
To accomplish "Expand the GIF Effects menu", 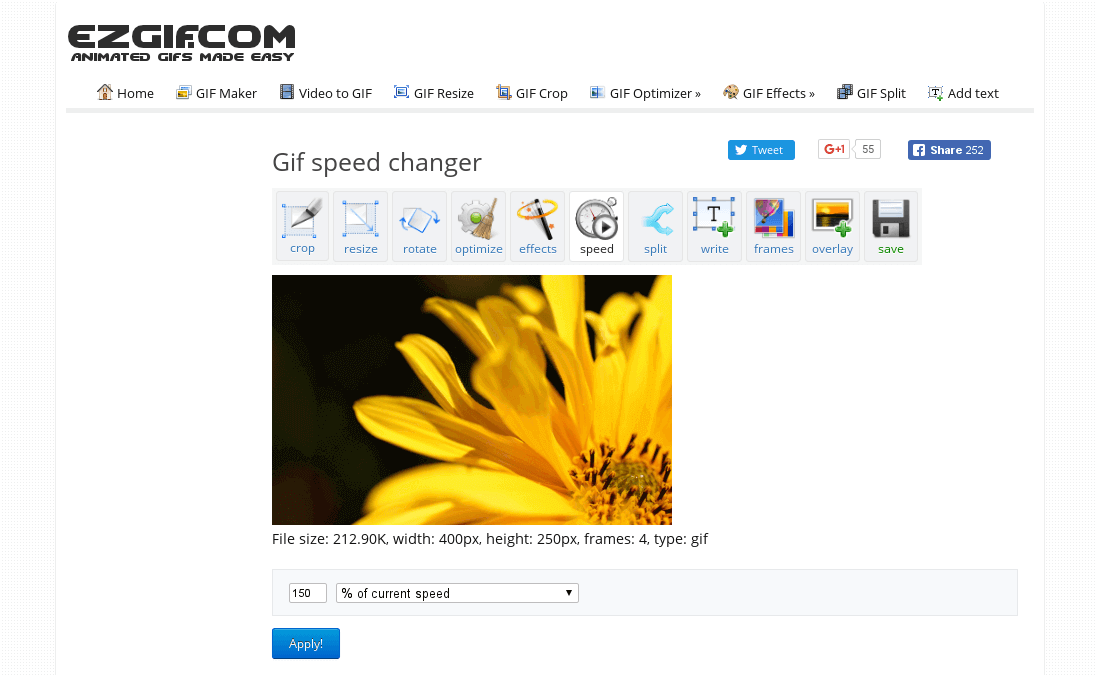I will tap(769, 92).
